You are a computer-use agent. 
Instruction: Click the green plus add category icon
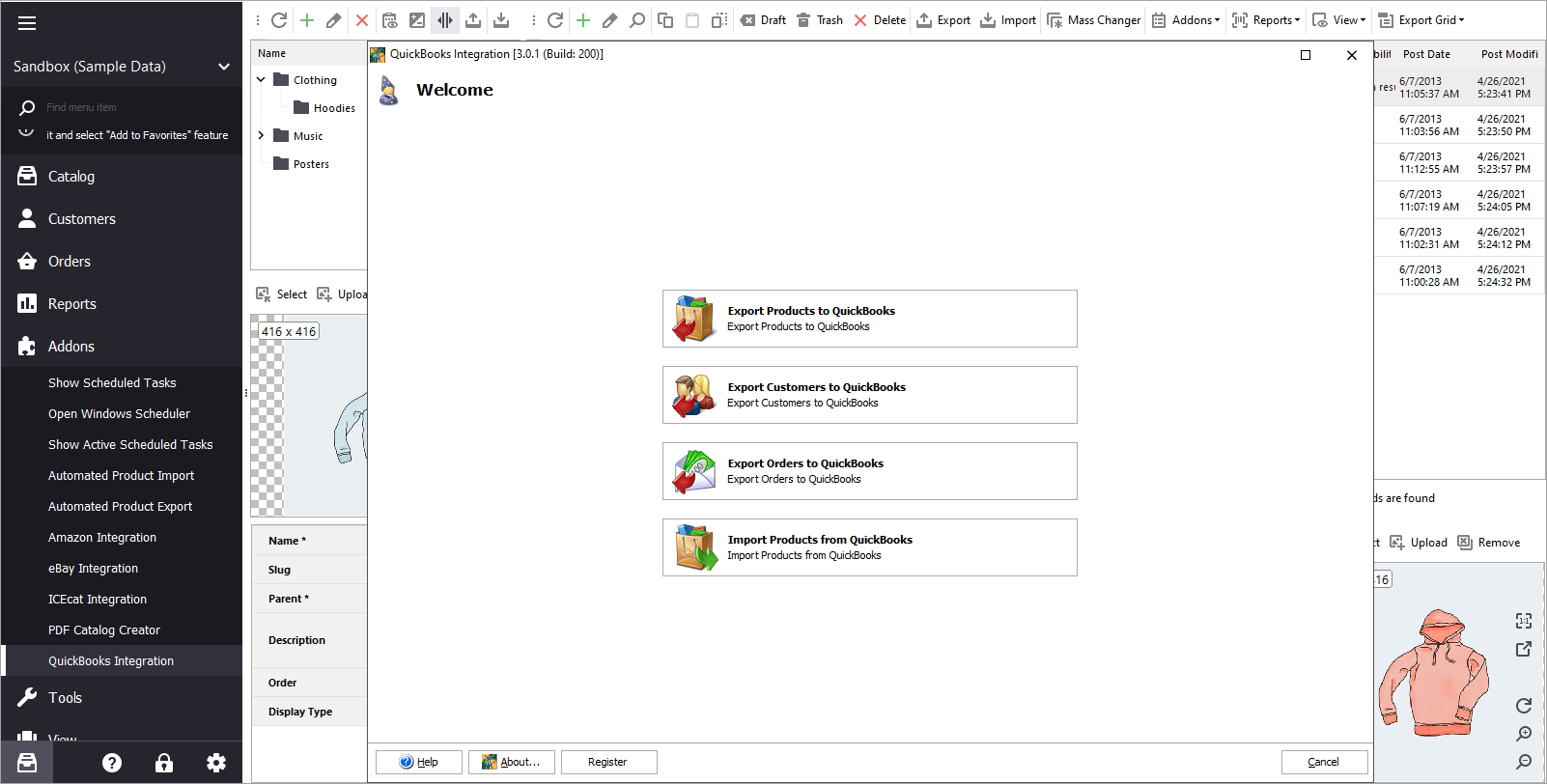coord(307,20)
